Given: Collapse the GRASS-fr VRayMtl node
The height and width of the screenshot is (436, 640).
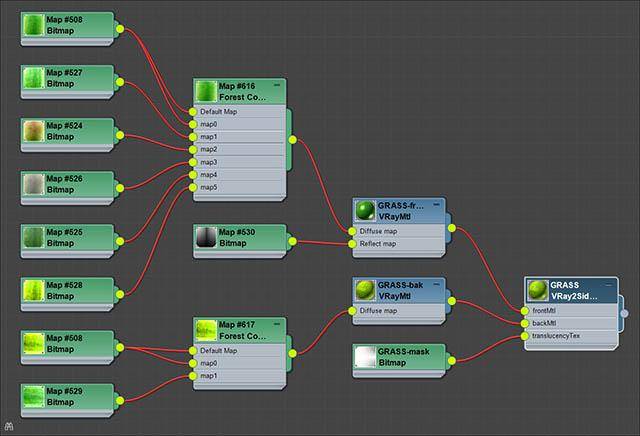Looking at the screenshot, I should coord(437,205).
